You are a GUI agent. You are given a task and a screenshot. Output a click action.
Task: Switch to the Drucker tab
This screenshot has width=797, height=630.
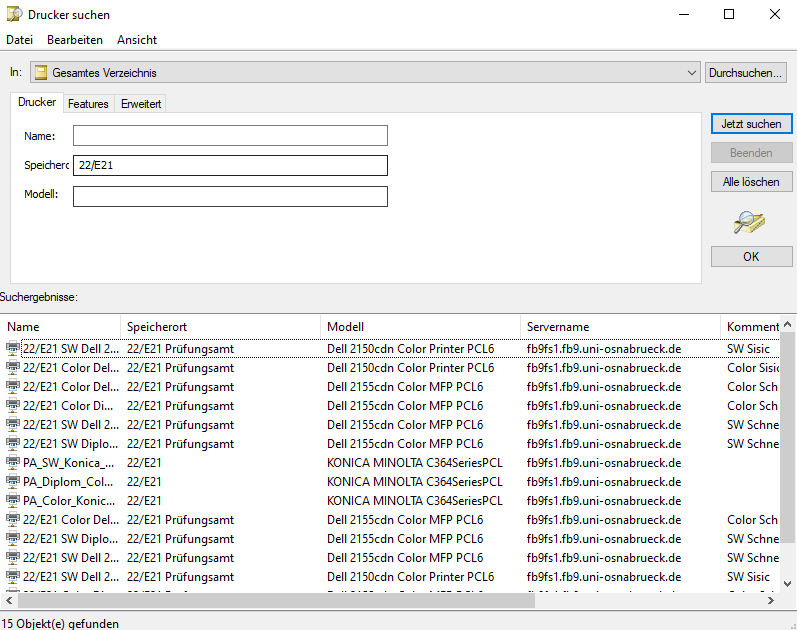(x=37, y=102)
